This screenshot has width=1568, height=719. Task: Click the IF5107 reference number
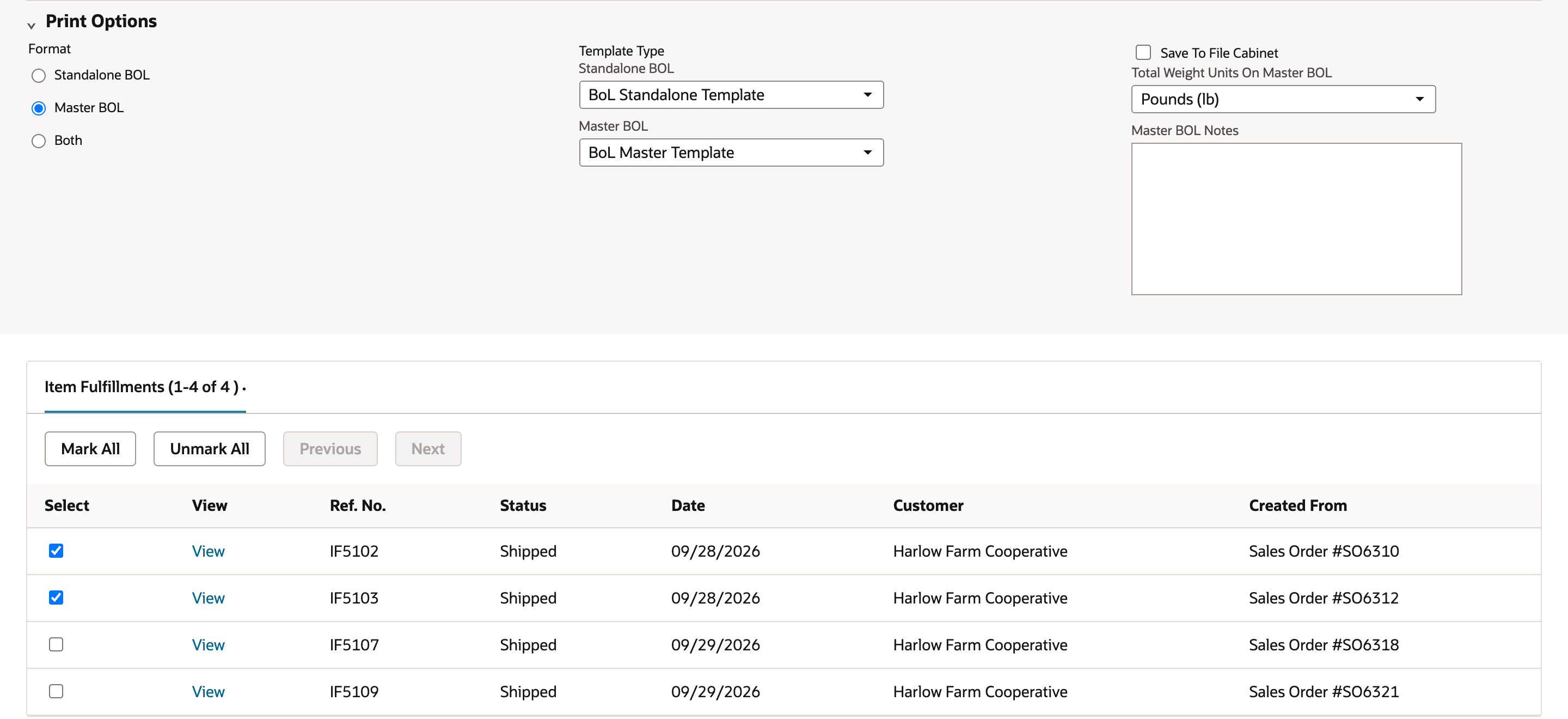[x=354, y=645]
